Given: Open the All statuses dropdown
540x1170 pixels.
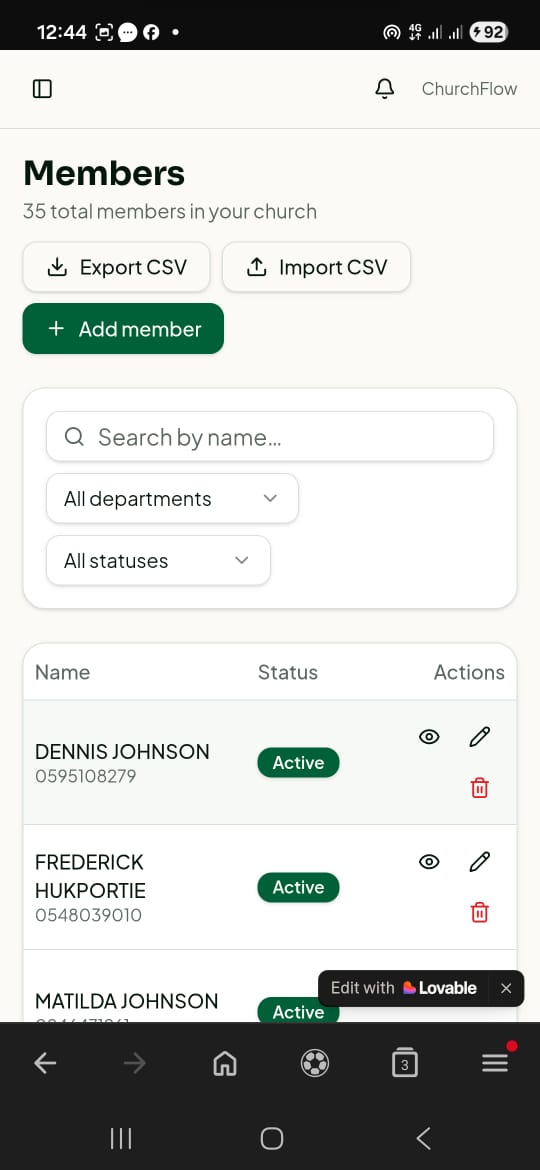Looking at the screenshot, I should click(158, 560).
